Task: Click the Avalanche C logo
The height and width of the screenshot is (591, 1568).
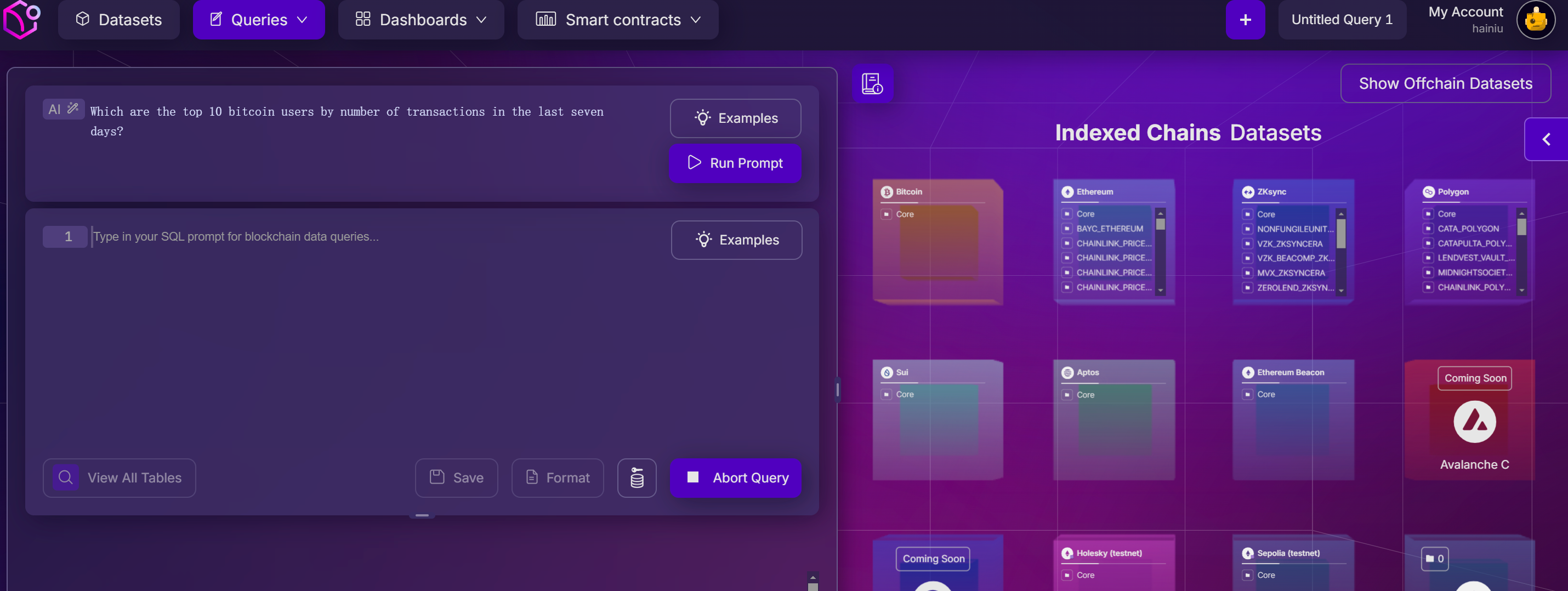Action: click(x=1474, y=421)
